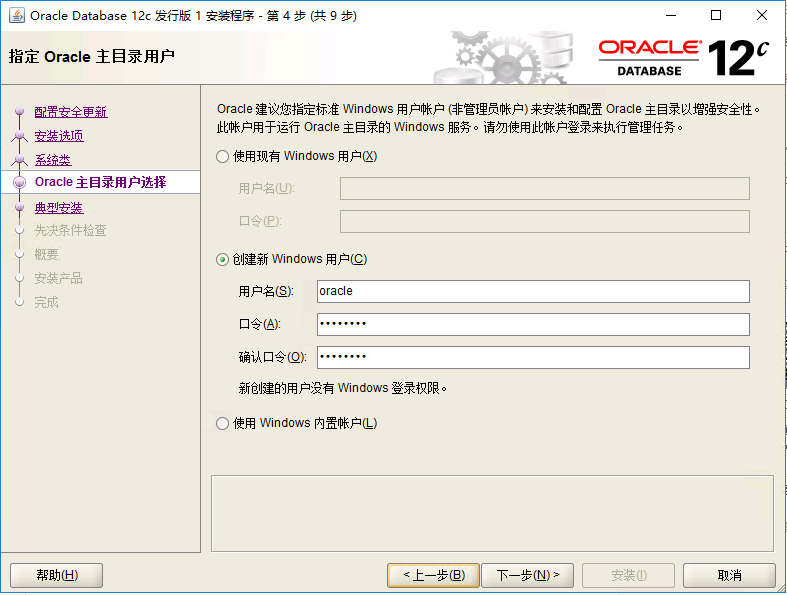Go back with 上一步(B) button
The width and height of the screenshot is (787, 595).
point(434,575)
